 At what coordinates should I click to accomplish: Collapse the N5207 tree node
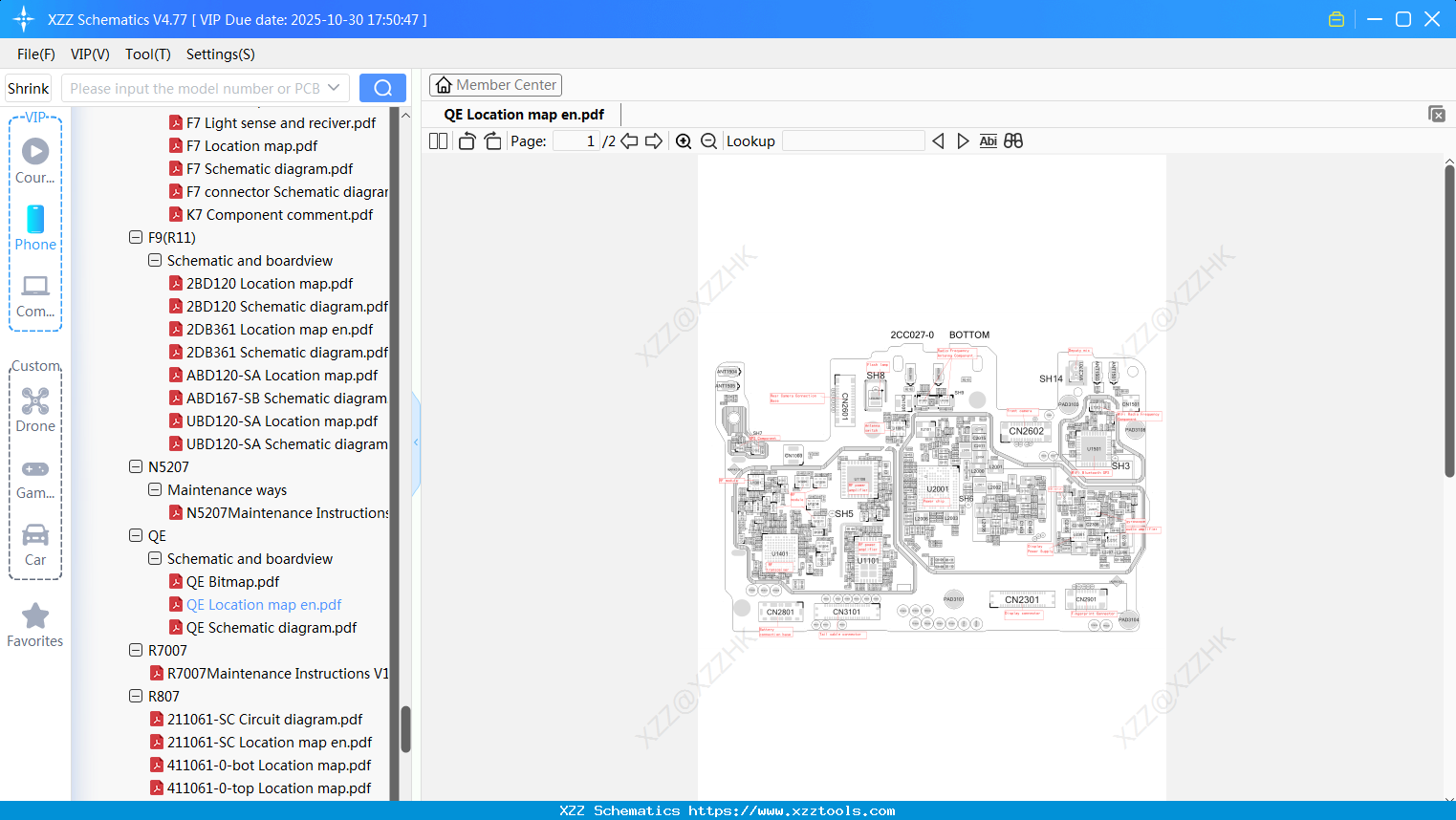point(136,466)
